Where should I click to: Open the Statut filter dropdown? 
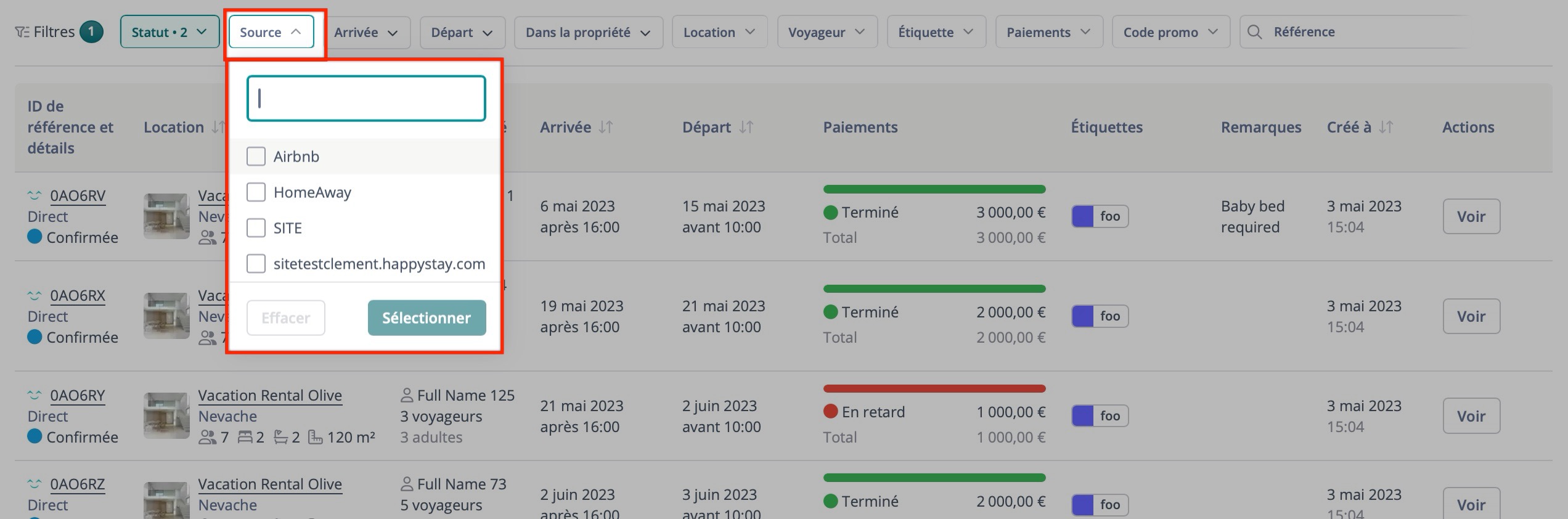coord(169,31)
